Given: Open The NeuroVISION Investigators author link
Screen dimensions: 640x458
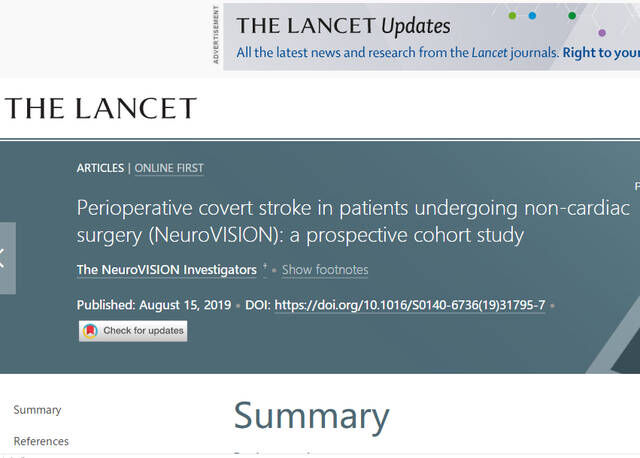Looking at the screenshot, I should 166,270.
